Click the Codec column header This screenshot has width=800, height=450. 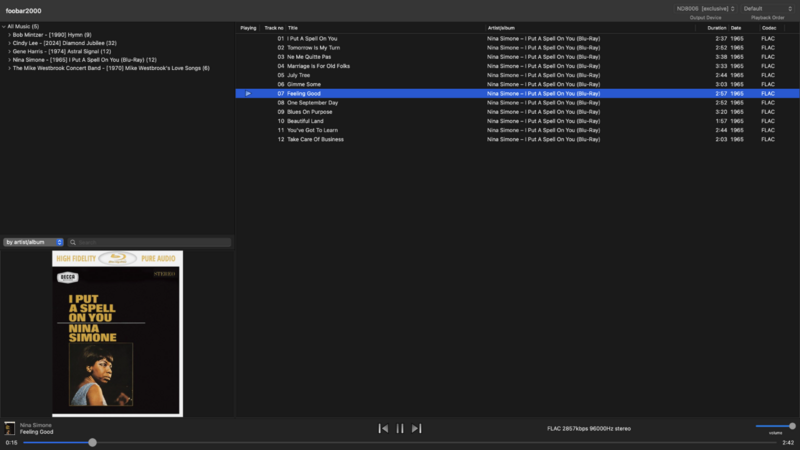[x=768, y=28]
